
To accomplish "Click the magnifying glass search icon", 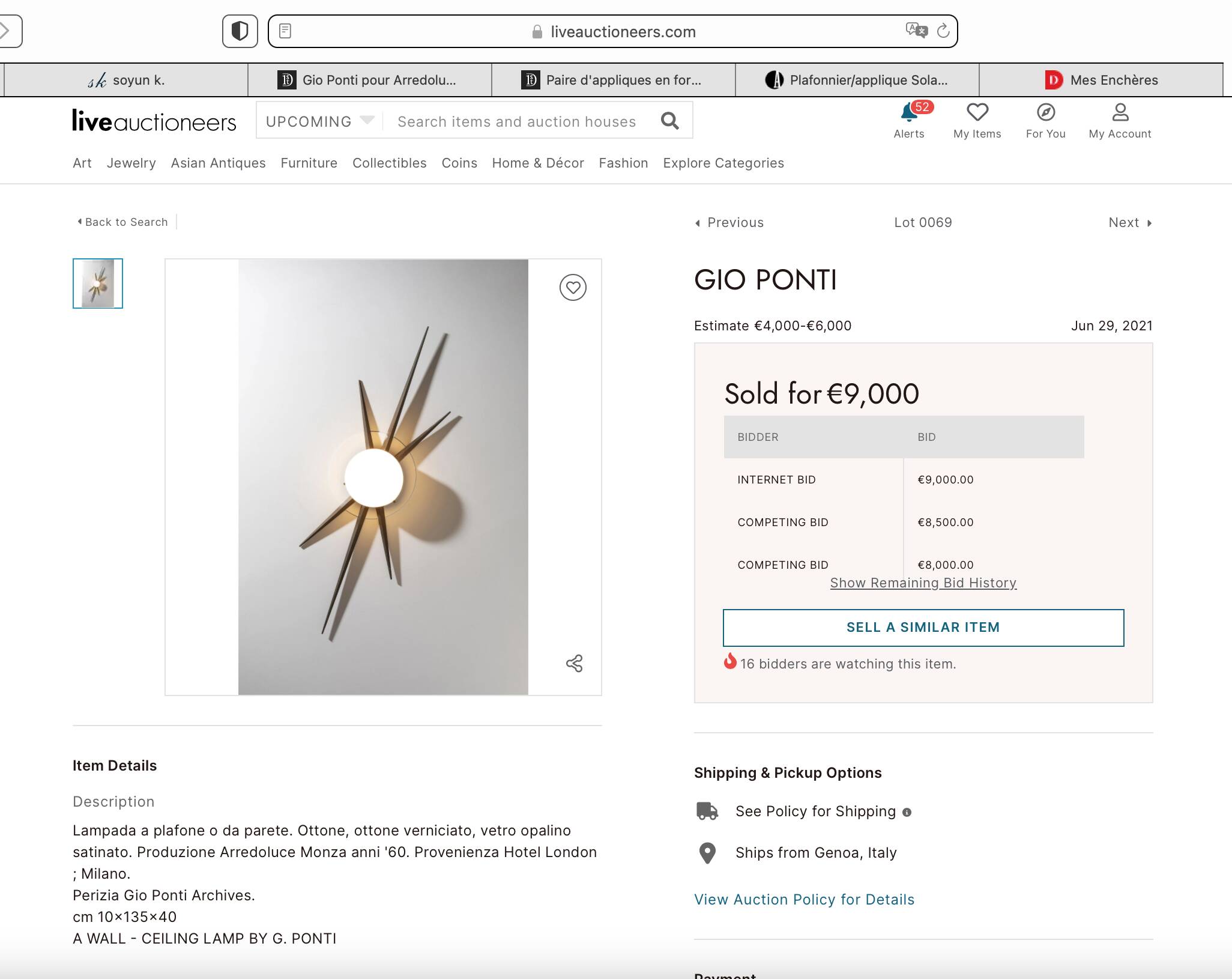I will [x=671, y=120].
